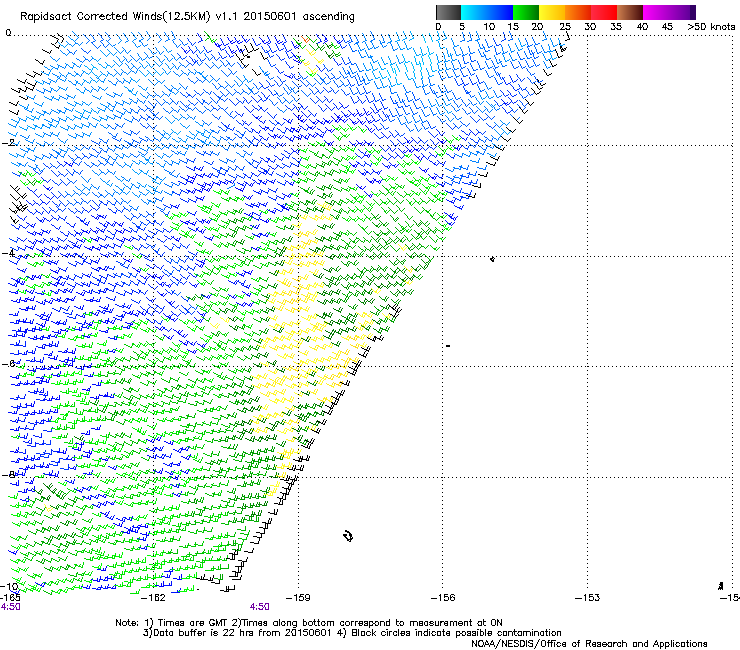
Task: Click the 'Note: 1) Times are GMT' footnote line
Action: click(x=309, y=623)
